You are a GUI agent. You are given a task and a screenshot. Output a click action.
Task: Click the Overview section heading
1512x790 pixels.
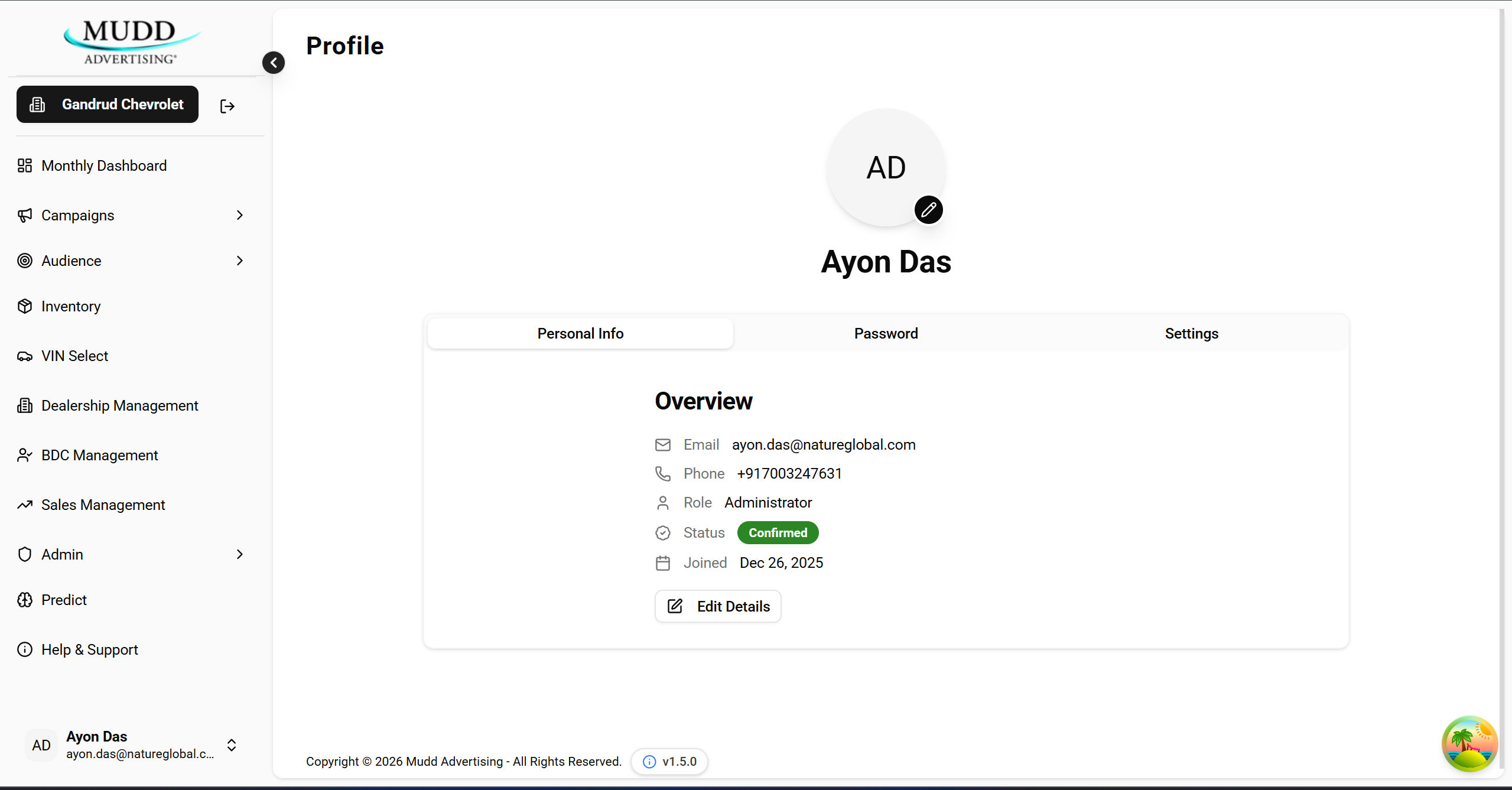point(704,401)
